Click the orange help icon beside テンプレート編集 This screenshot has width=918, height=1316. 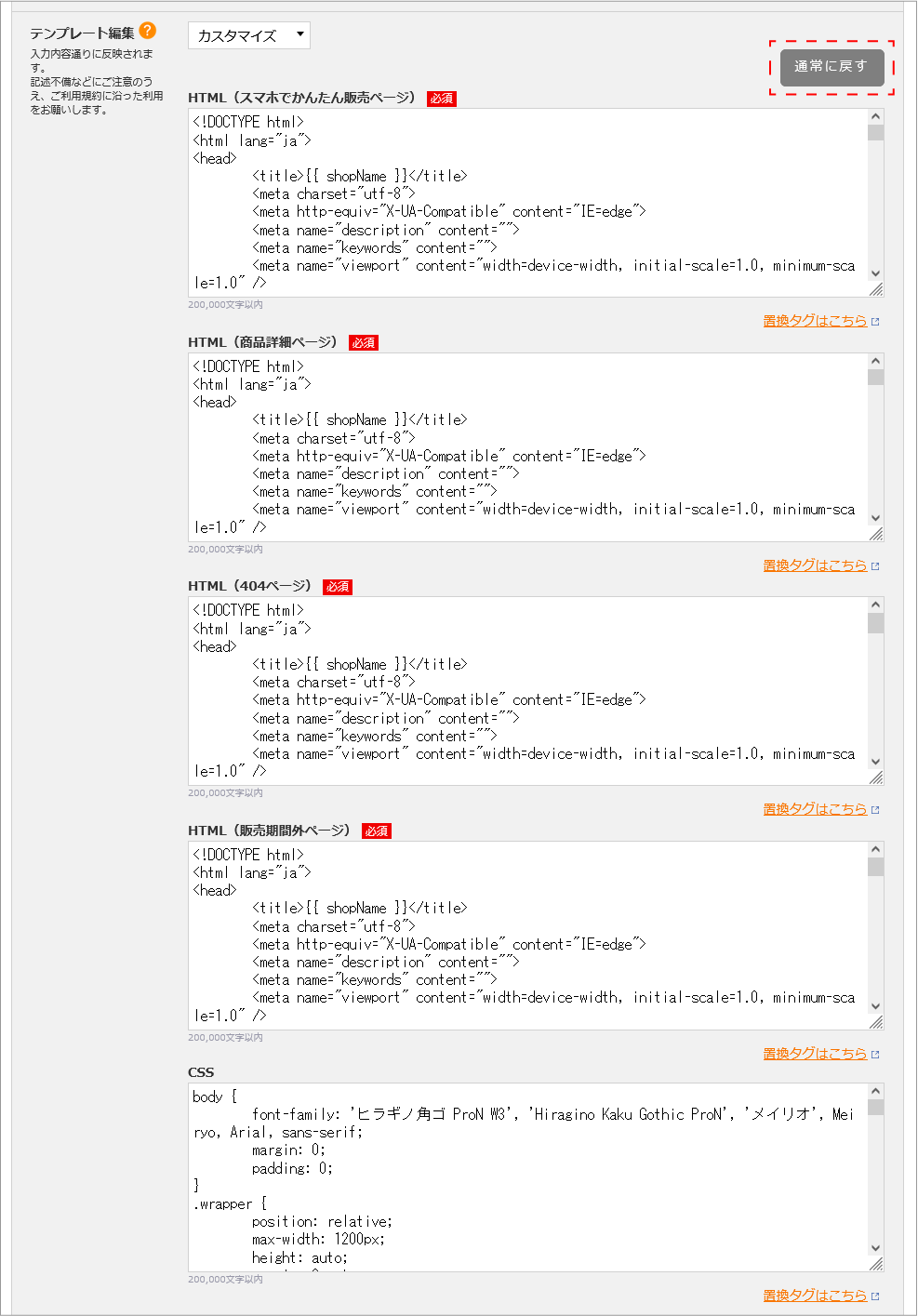(x=148, y=31)
